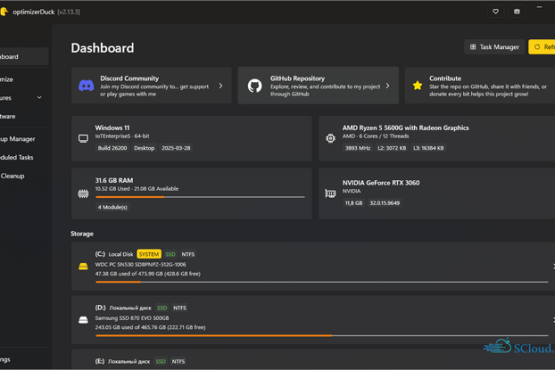Viewport: 555px width, 370px height.
Task: Click the Desktop tag under Windows 11
Action: [x=144, y=148]
